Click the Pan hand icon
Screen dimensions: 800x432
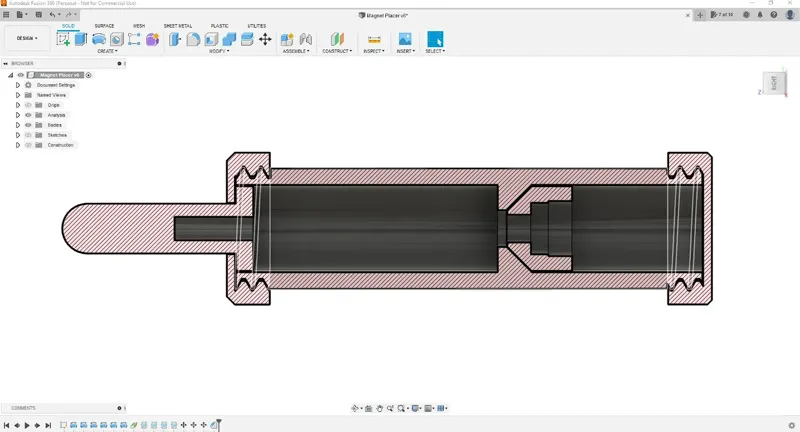(x=380, y=409)
